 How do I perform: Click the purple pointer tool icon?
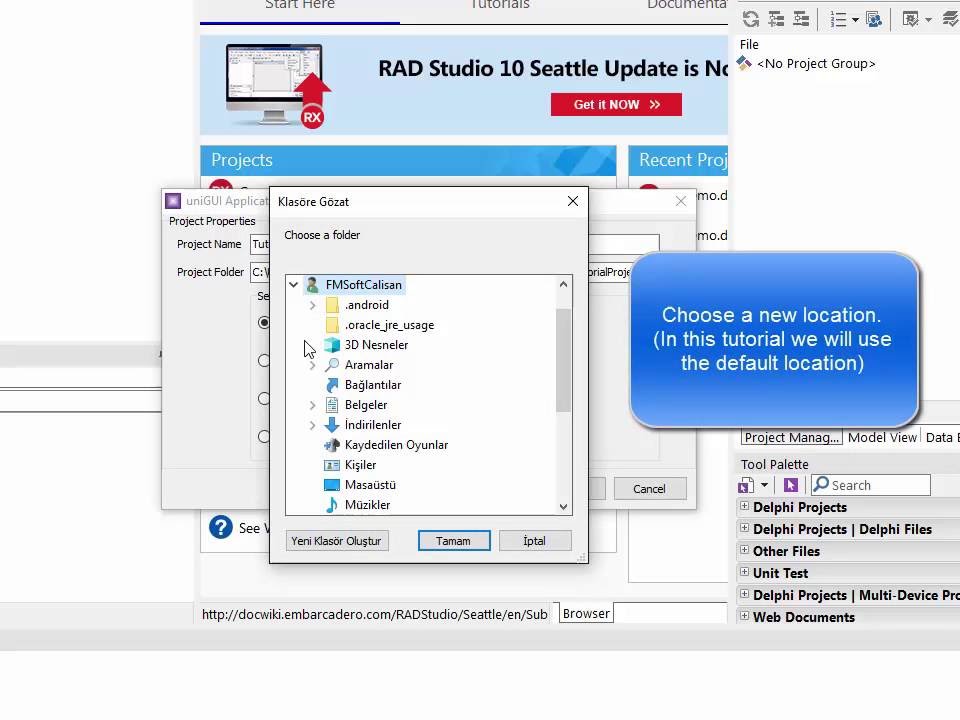click(790, 486)
